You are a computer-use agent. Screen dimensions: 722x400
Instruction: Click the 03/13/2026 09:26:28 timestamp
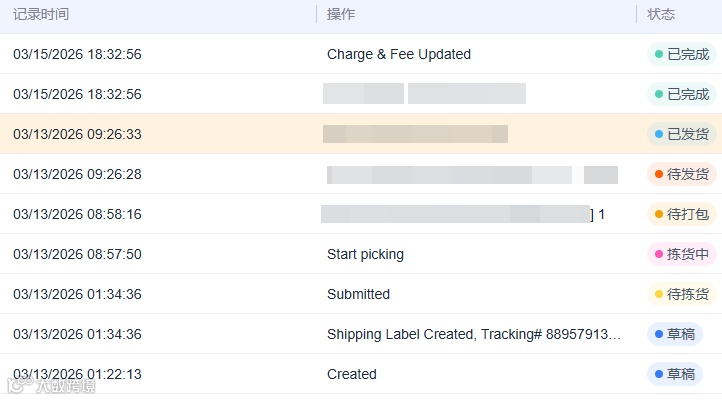point(77,174)
